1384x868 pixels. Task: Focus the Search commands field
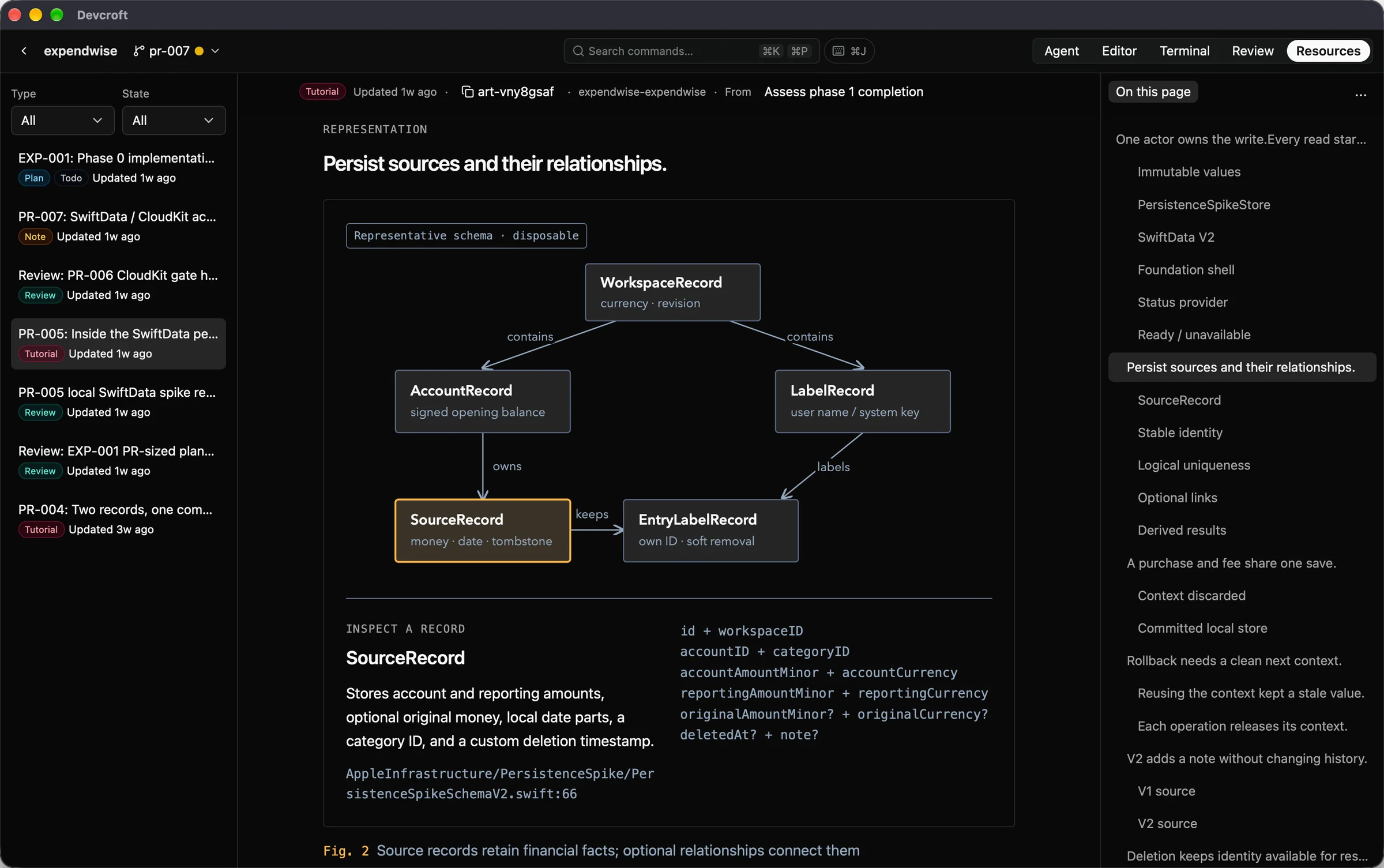tap(691, 51)
